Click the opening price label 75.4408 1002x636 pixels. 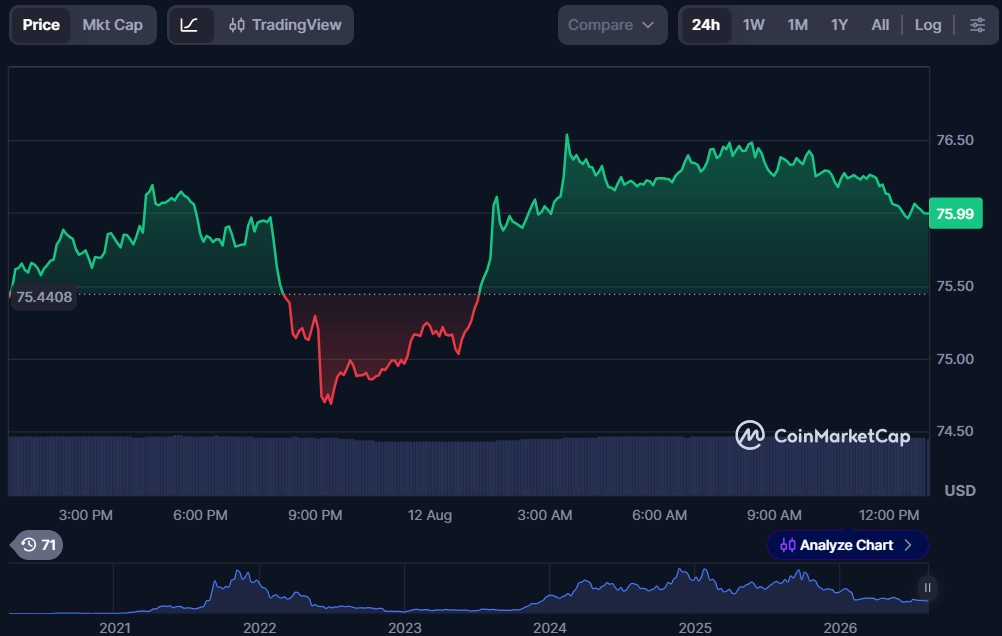44,297
